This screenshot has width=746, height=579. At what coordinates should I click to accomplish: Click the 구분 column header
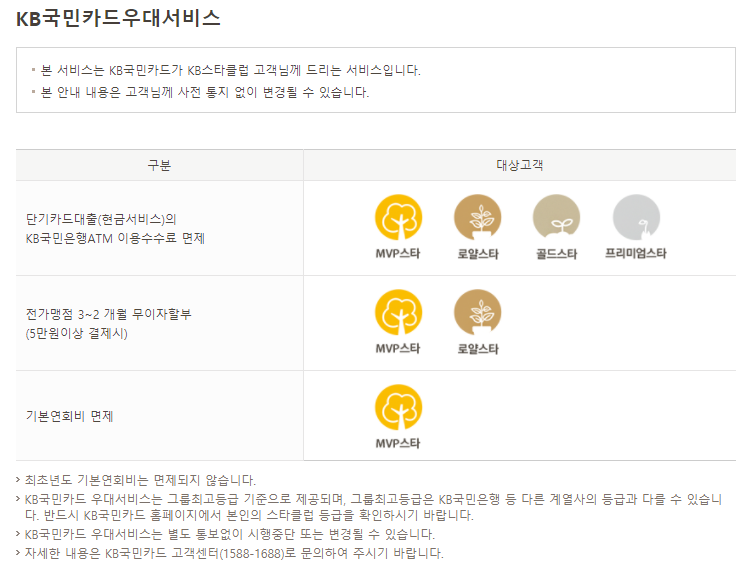(x=159, y=165)
